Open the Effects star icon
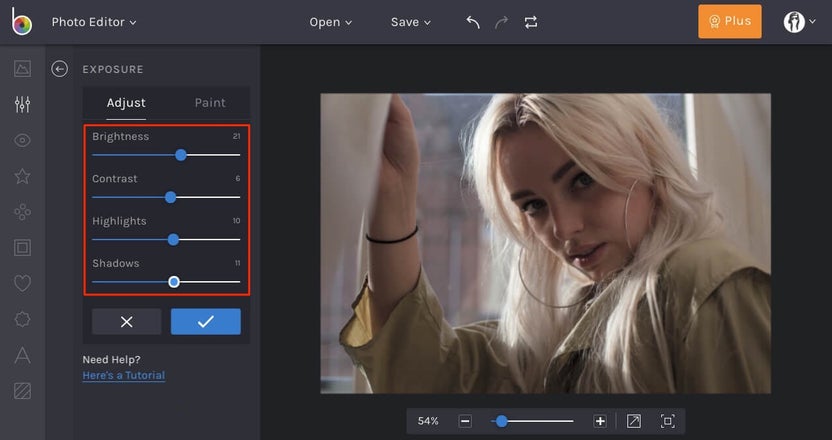The height and width of the screenshot is (440, 832). (x=22, y=176)
